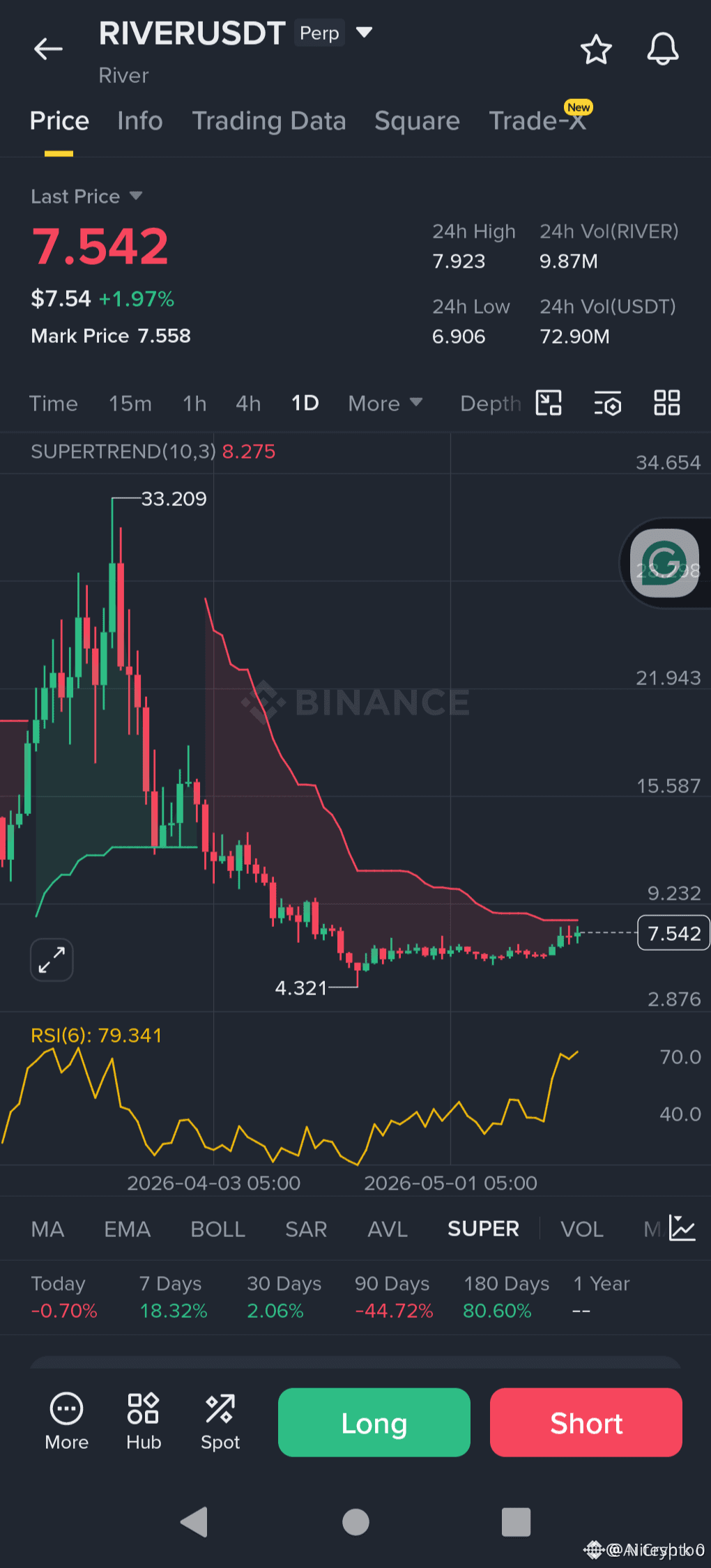Tap the 2026-05-01 05:00 date label

[450, 1183]
